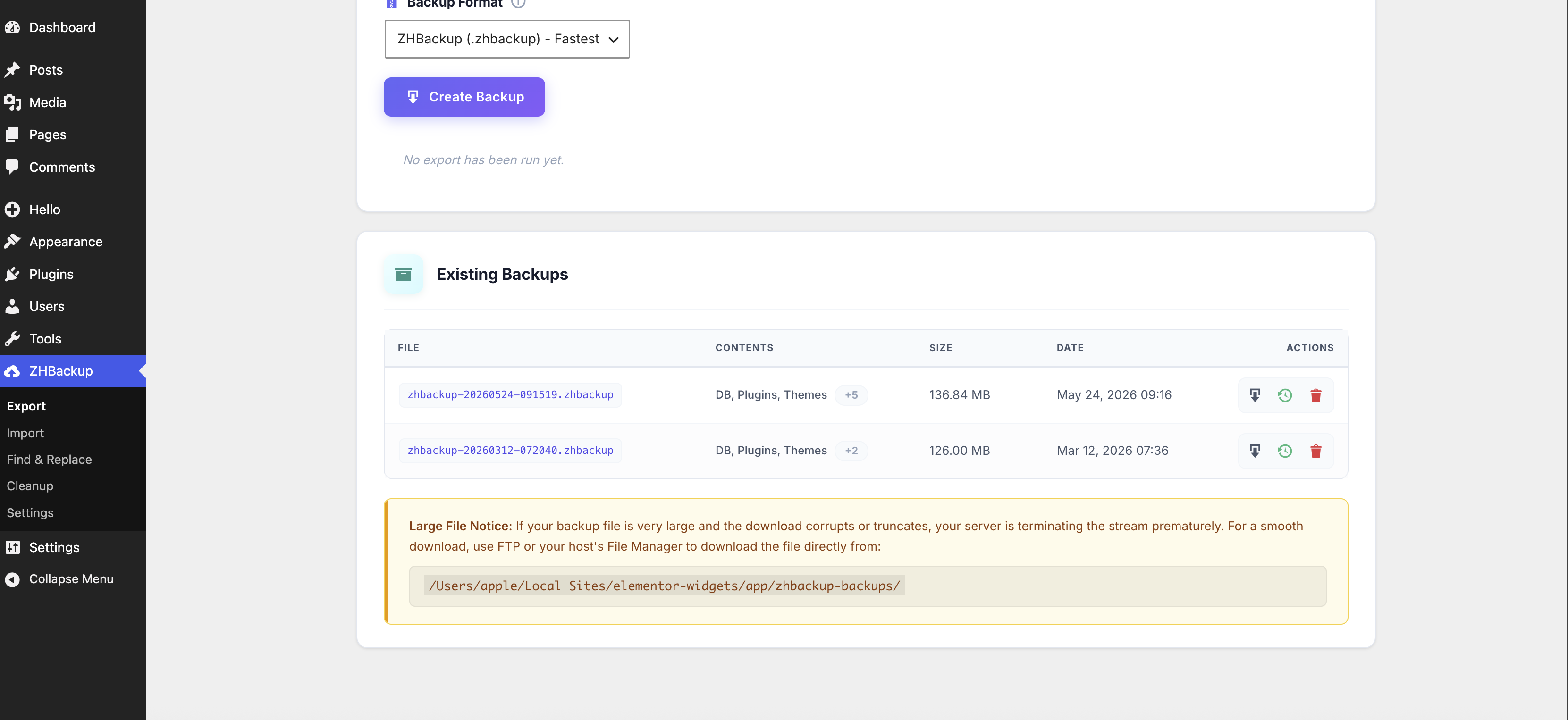Open the Import submenu item
This screenshot has width=1568, height=720.
point(25,433)
